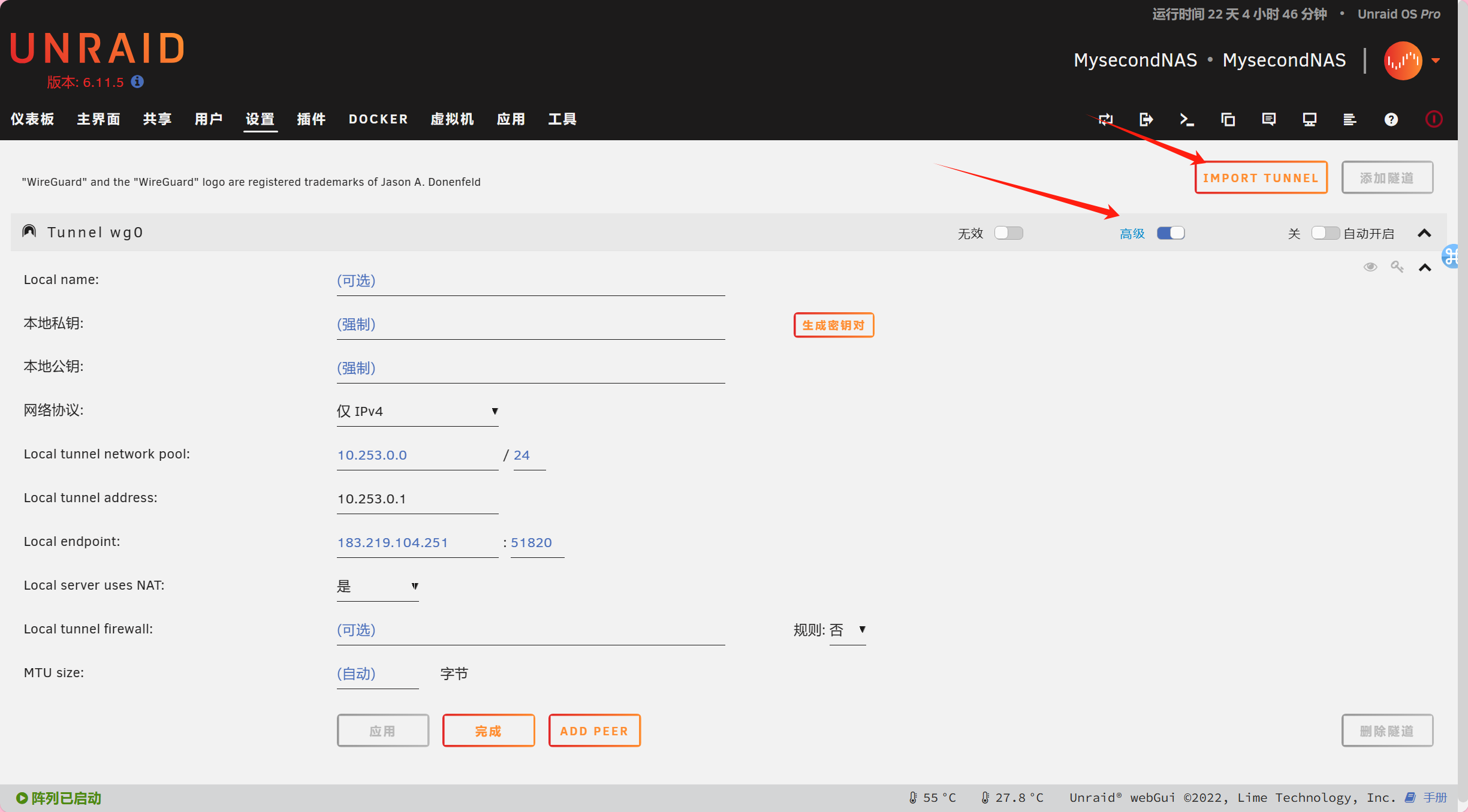
Task: Open Local server uses NAT dropdown
Action: [x=378, y=586]
